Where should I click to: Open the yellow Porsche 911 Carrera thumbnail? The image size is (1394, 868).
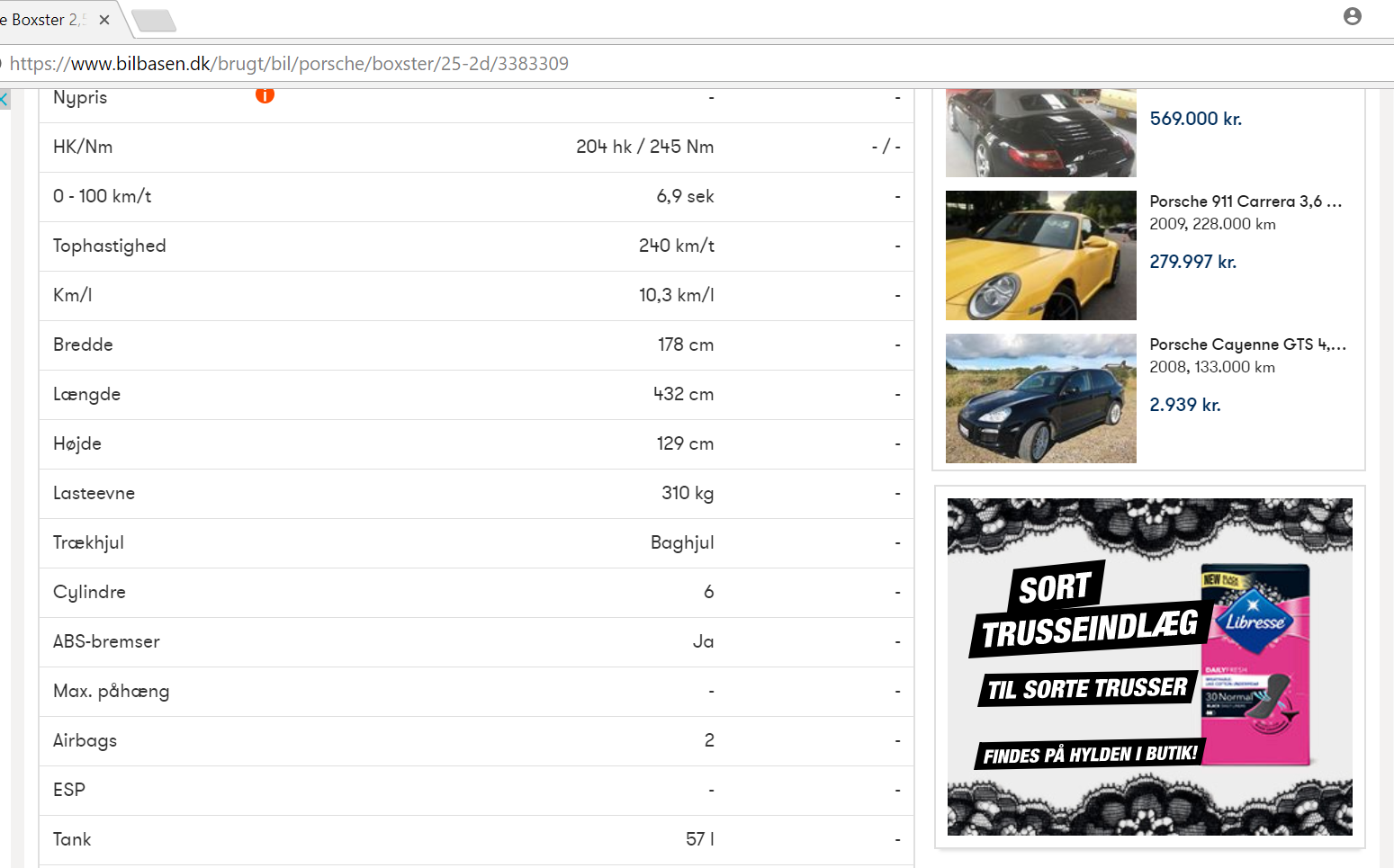click(x=1041, y=255)
